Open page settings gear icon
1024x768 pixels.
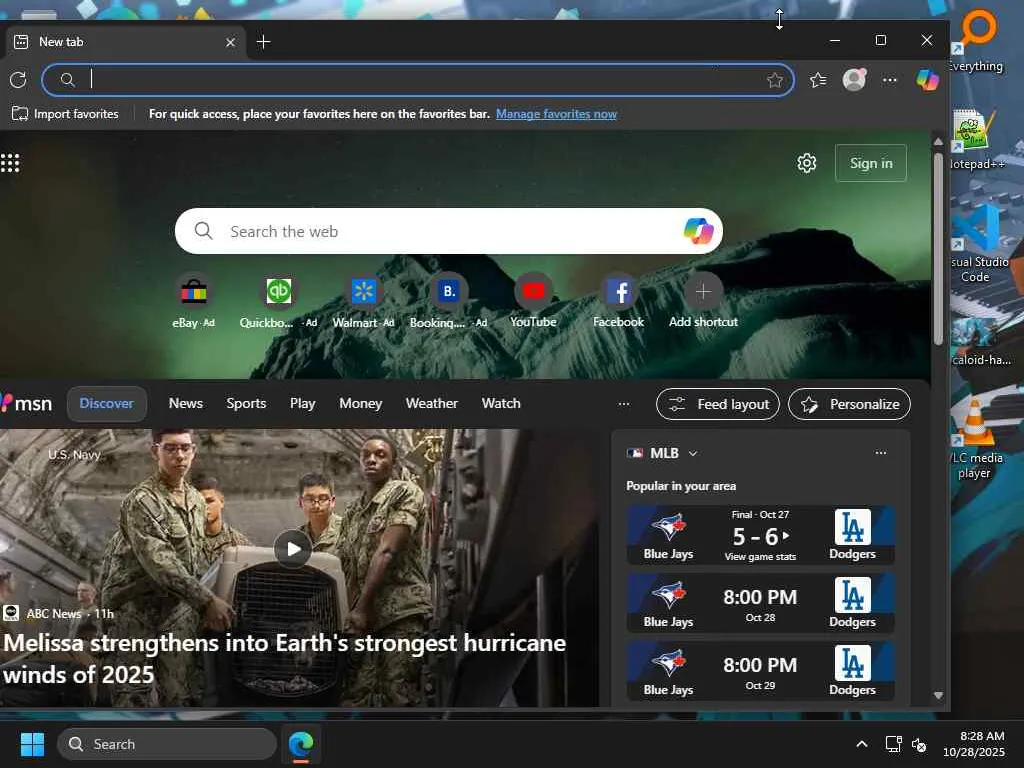tap(807, 163)
